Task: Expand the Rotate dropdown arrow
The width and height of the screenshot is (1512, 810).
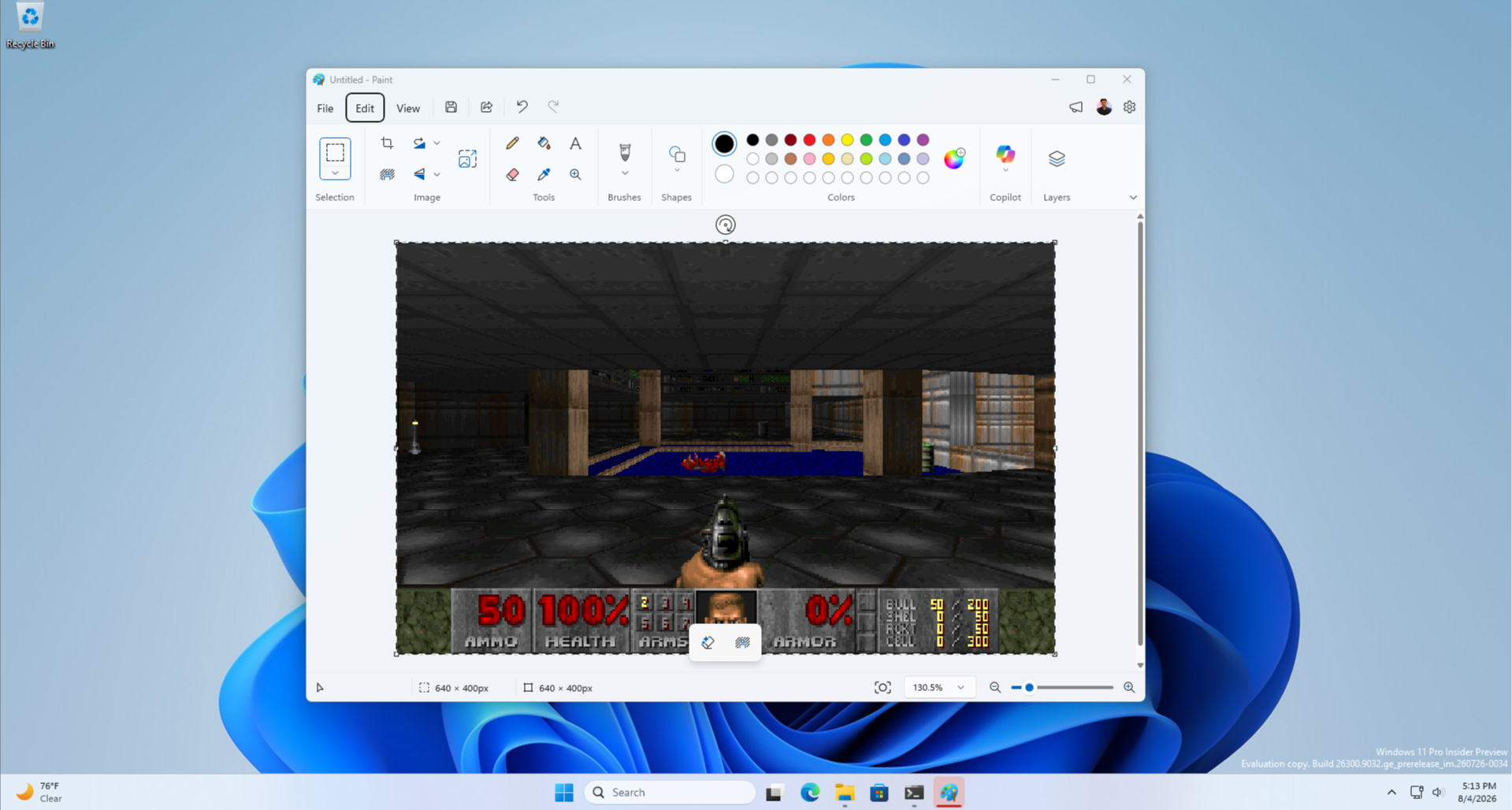Action: click(x=437, y=143)
